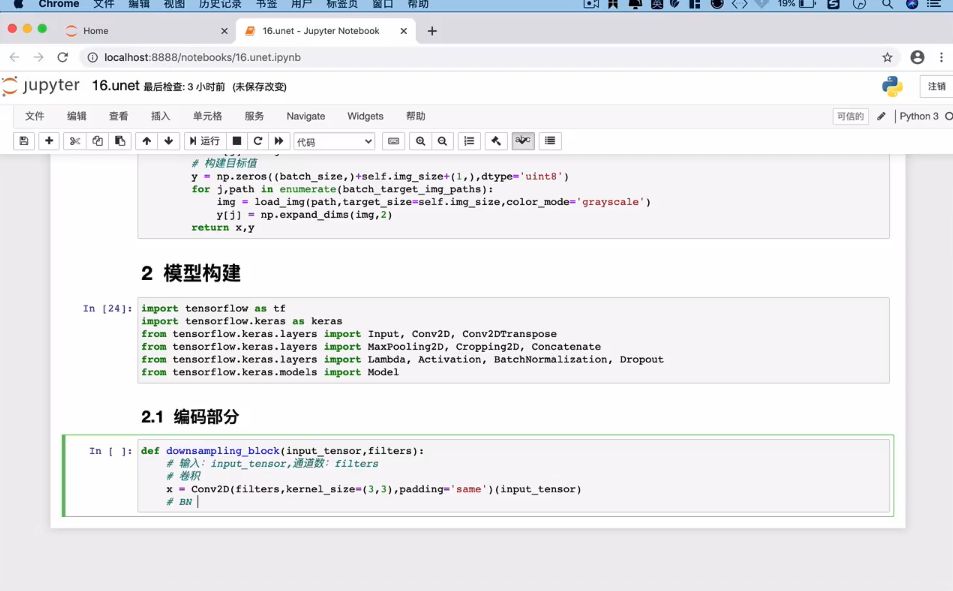Open the 查看 menu in Jupyter
This screenshot has width=953, height=591.
point(119,116)
